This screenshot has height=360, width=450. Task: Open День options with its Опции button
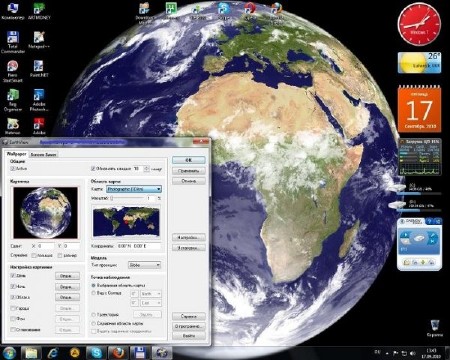(x=67, y=276)
